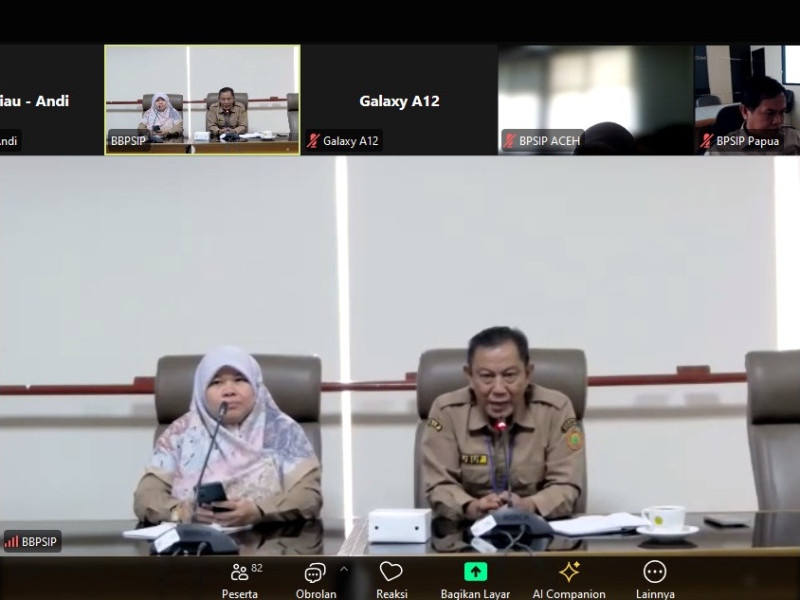Image resolution: width=800 pixels, height=600 pixels.
Task: Open the Obrolan chat panel
Action: [315, 578]
